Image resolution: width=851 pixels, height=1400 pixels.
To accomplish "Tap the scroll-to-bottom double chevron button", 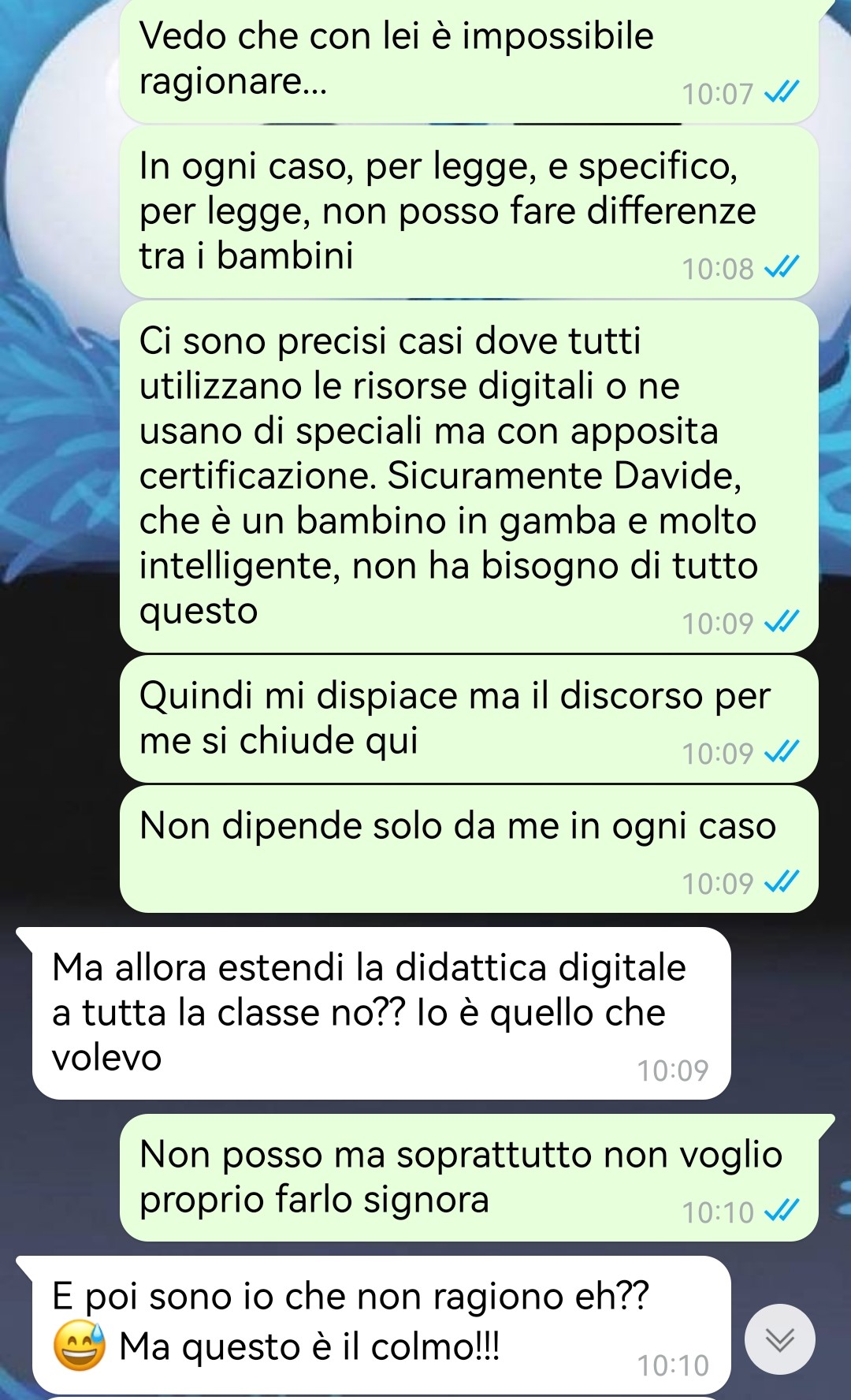I will pyautogui.click(x=780, y=1339).
